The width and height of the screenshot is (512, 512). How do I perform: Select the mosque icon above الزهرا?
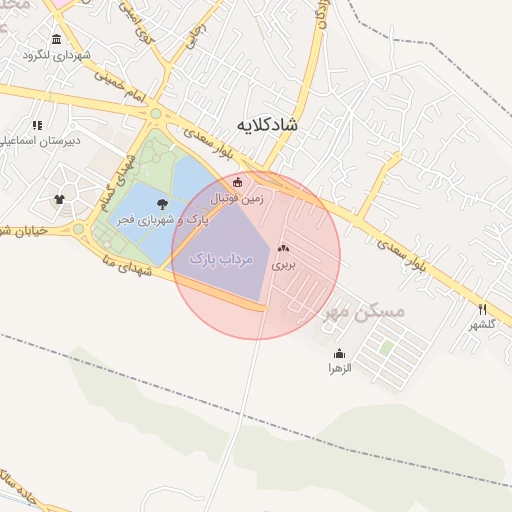click(x=339, y=353)
